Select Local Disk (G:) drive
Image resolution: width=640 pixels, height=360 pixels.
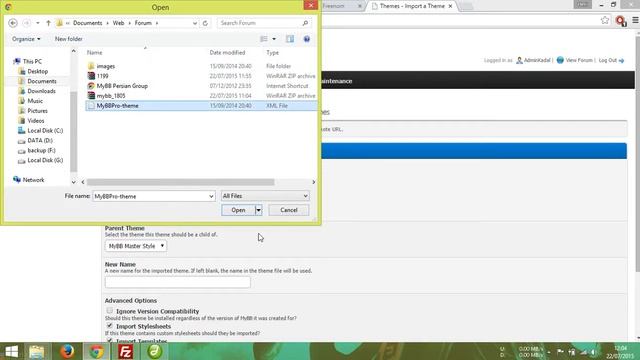click(45, 160)
